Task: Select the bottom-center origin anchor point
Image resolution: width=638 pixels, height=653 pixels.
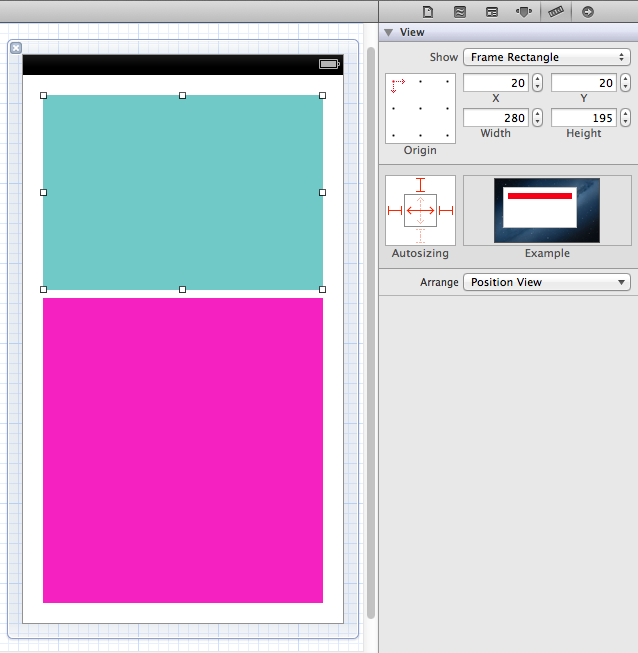Action: pyautogui.click(x=420, y=135)
